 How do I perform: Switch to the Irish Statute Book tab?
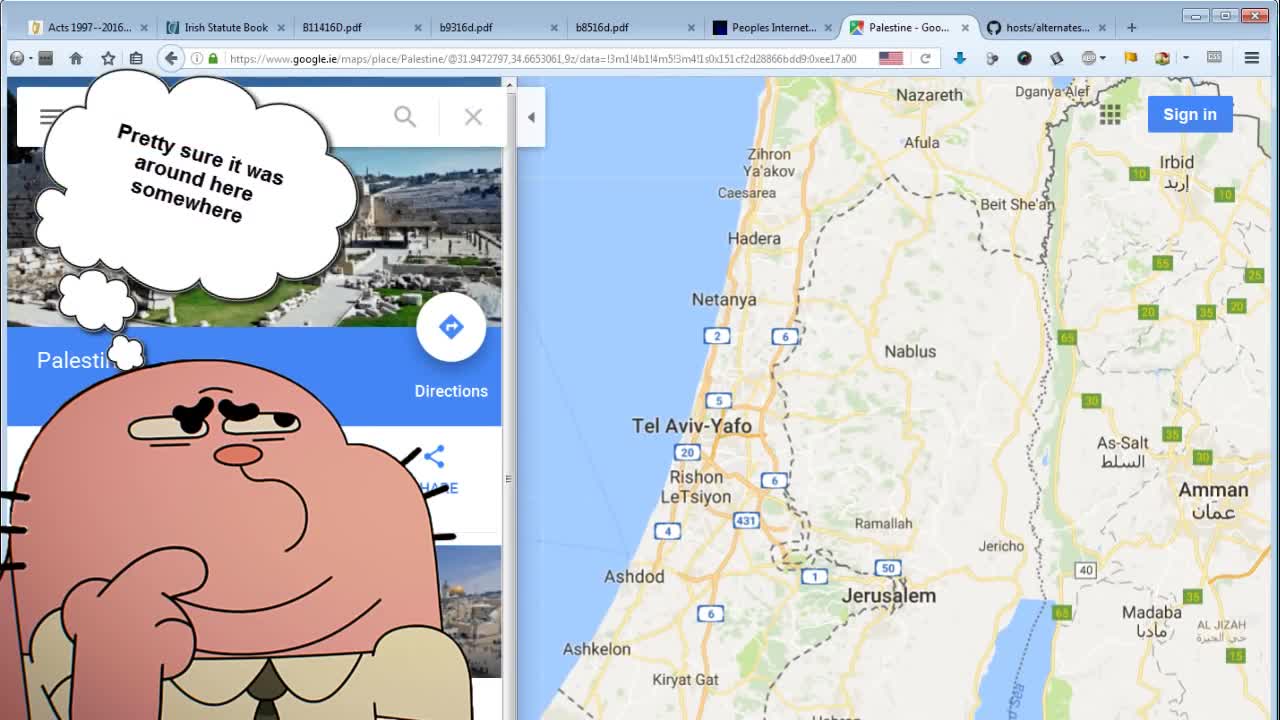point(225,27)
